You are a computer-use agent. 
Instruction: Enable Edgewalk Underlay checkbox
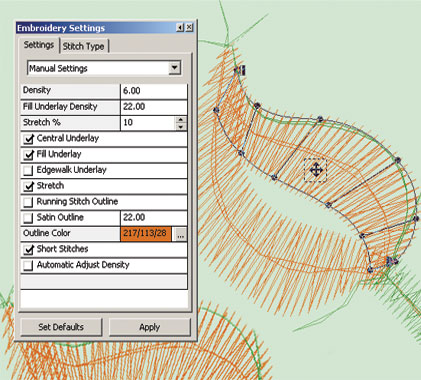pyautogui.click(x=29, y=171)
